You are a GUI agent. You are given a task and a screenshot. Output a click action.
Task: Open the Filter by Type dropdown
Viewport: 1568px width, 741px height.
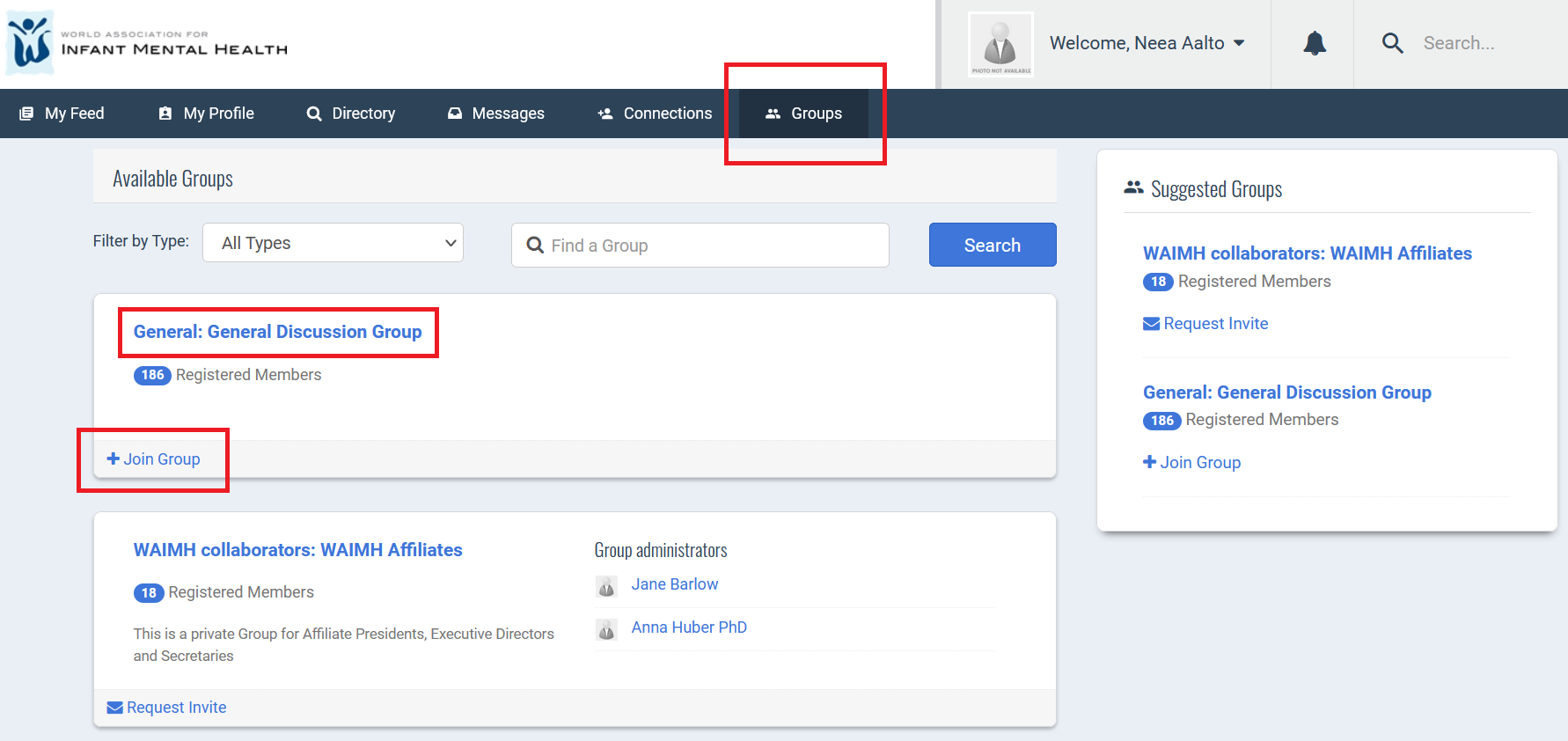point(333,242)
